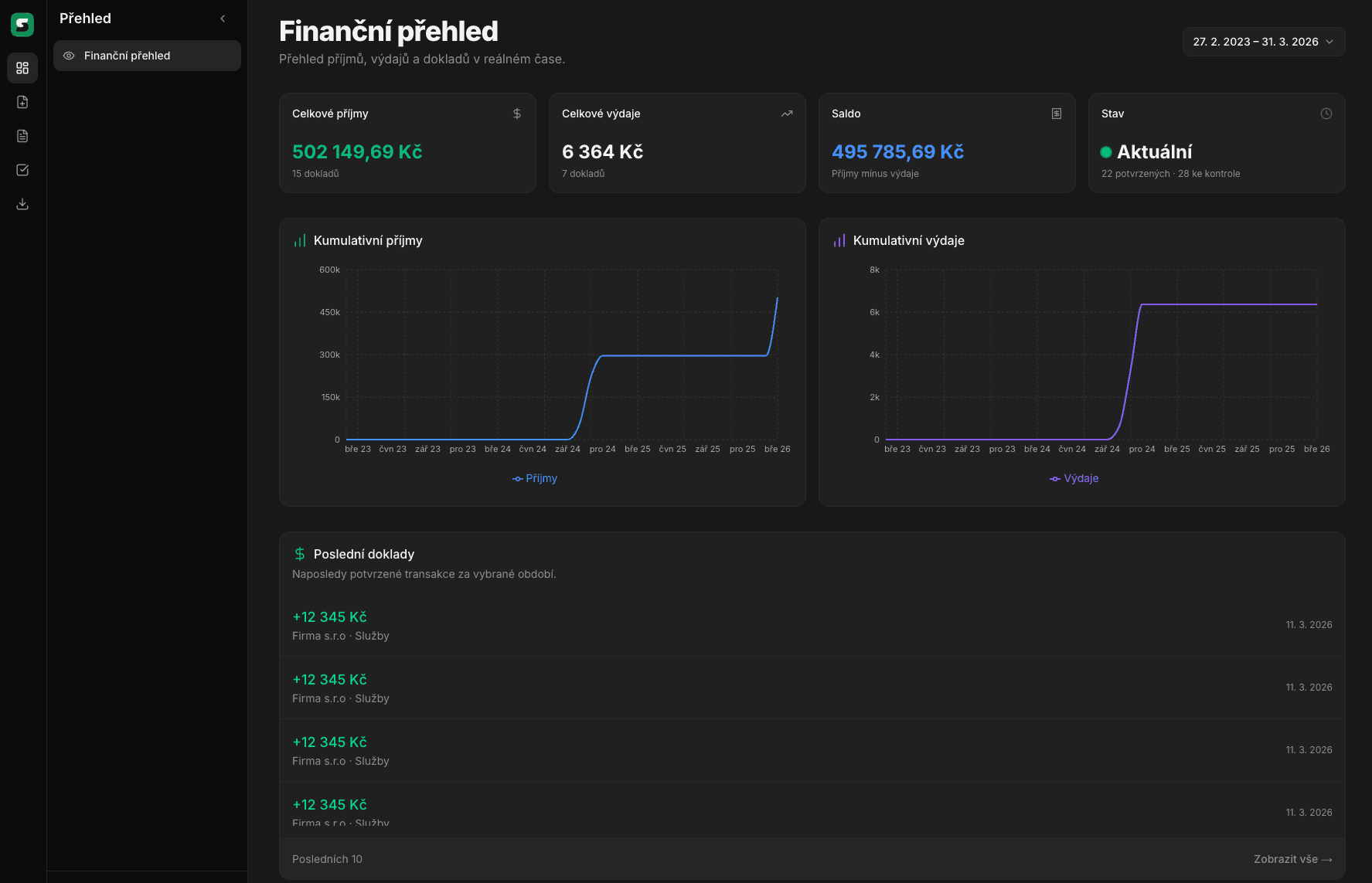1372x883 pixels.
Task: Open the date range dropdown
Action: 1263,42
